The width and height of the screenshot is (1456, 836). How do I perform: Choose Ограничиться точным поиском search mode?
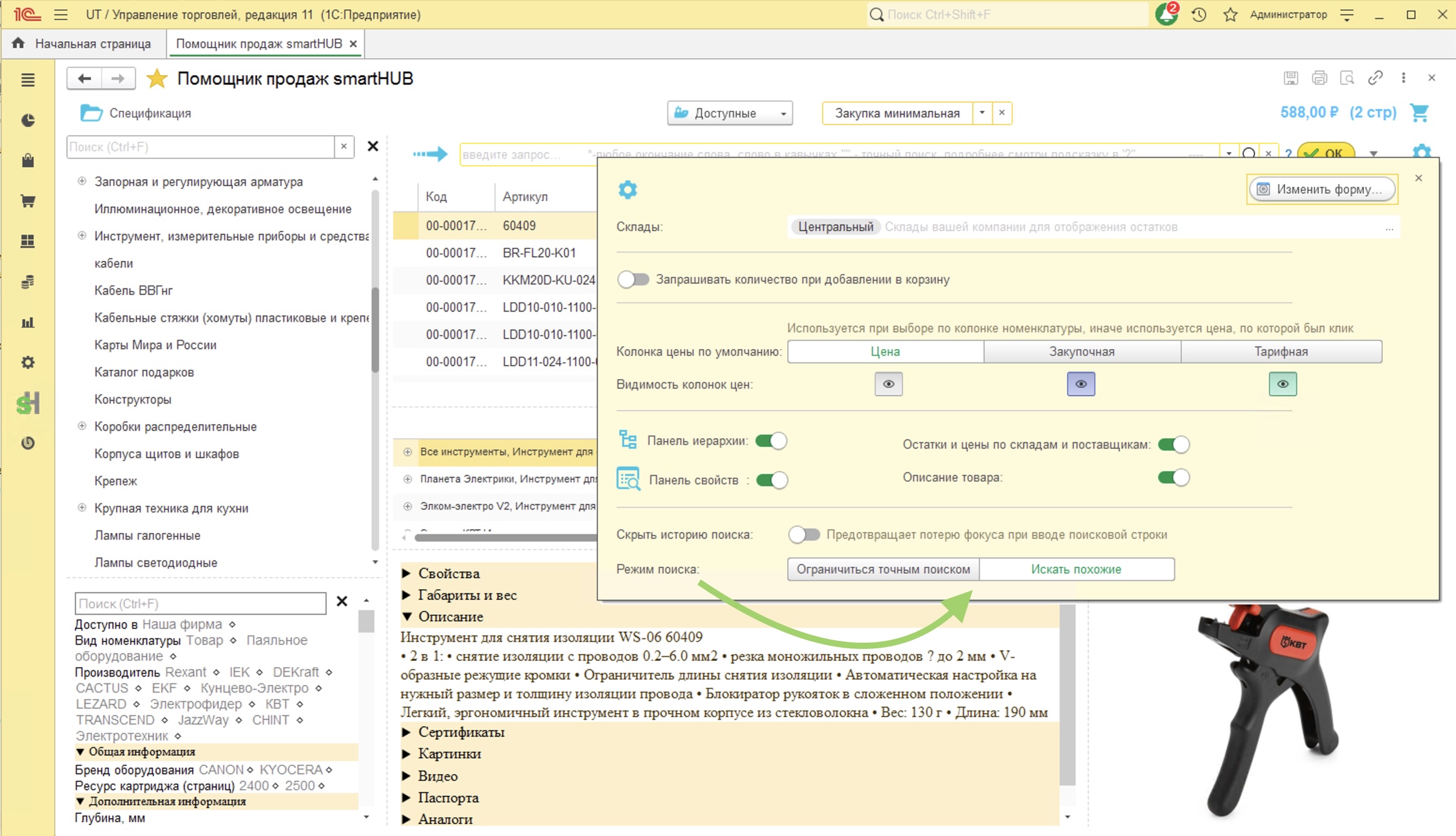883,569
